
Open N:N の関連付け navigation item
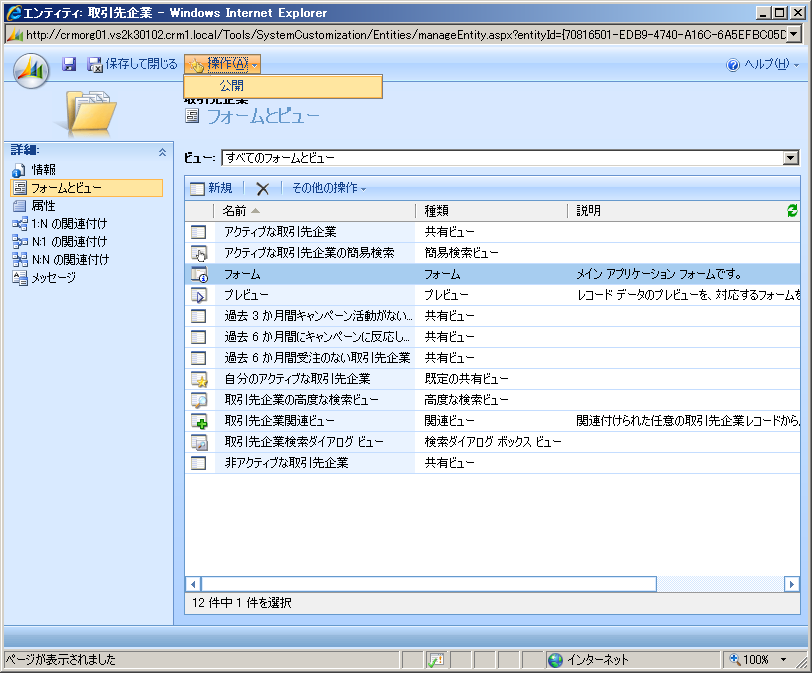(70, 260)
